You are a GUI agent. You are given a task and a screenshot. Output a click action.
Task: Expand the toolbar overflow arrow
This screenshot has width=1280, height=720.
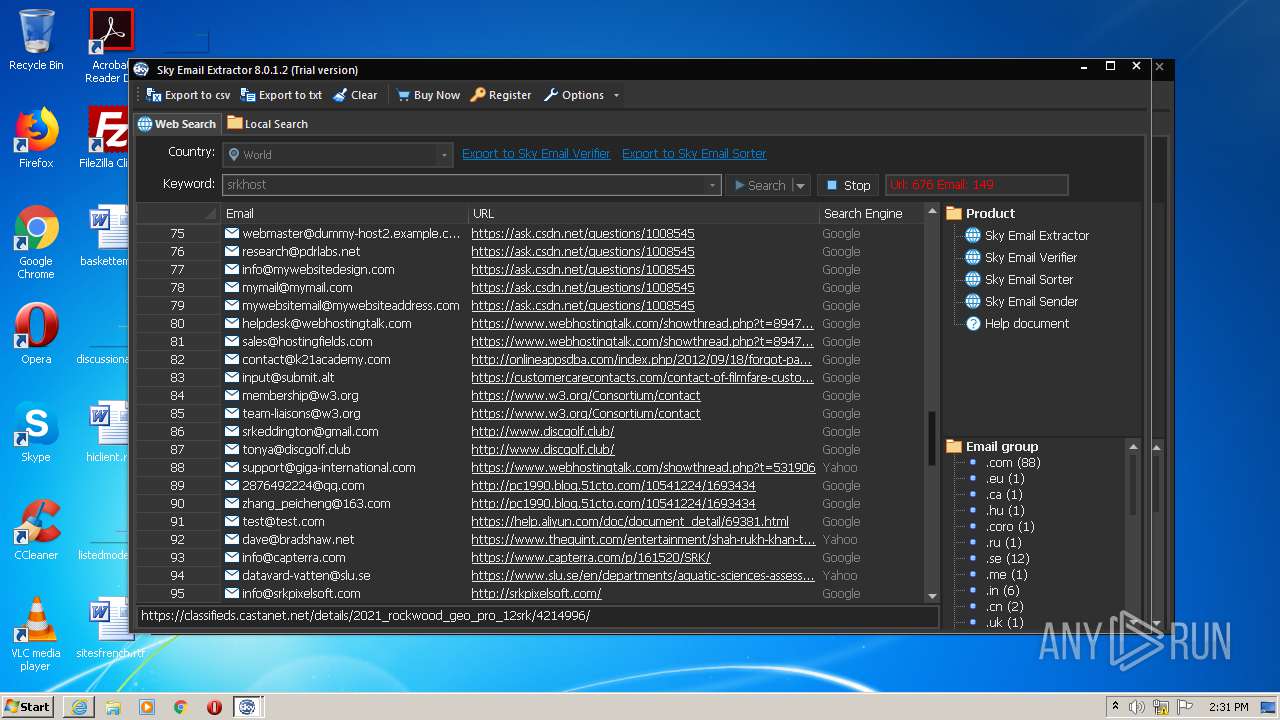(x=616, y=95)
